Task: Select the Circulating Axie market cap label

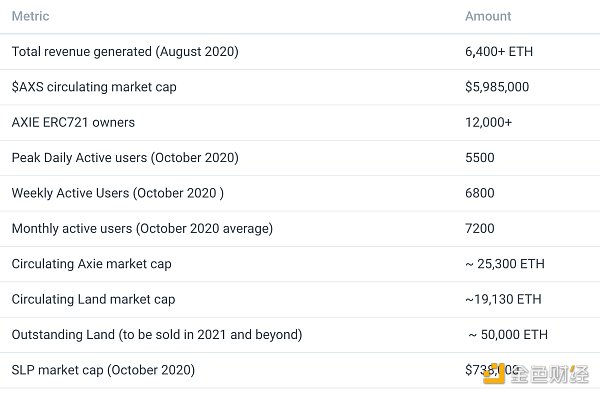Action: [91, 264]
